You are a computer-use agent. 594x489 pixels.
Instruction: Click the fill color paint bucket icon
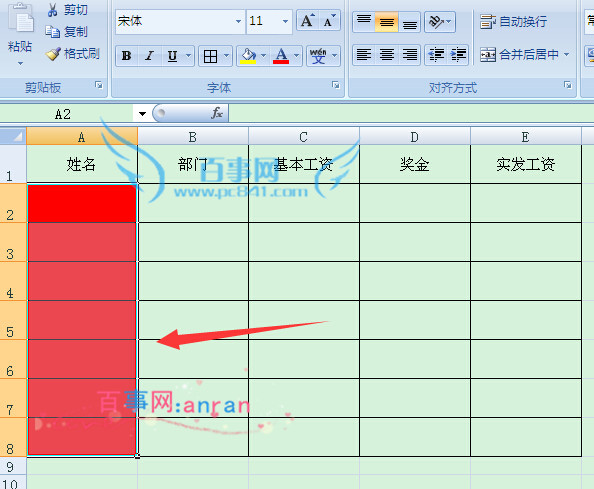click(249, 56)
